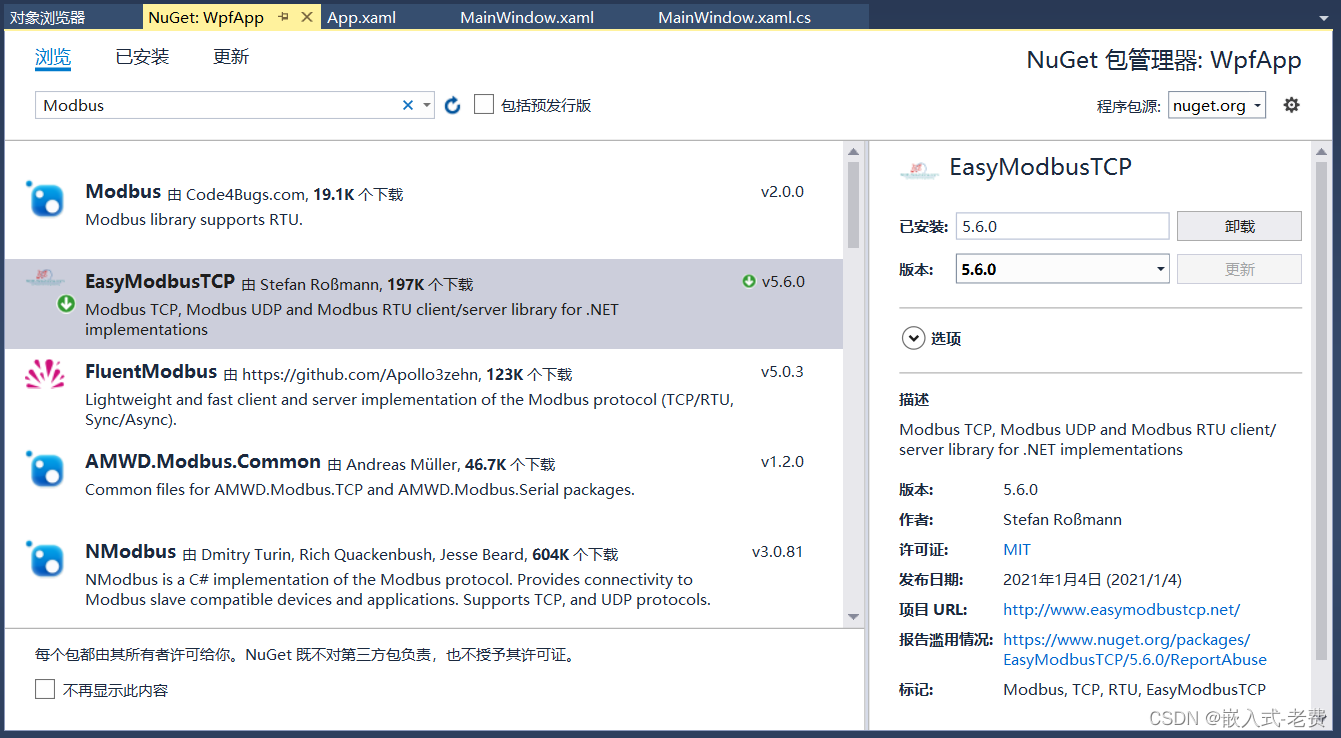
Task: Open the easymodbustcp.net project URL
Action: [x=1121, y=609]
